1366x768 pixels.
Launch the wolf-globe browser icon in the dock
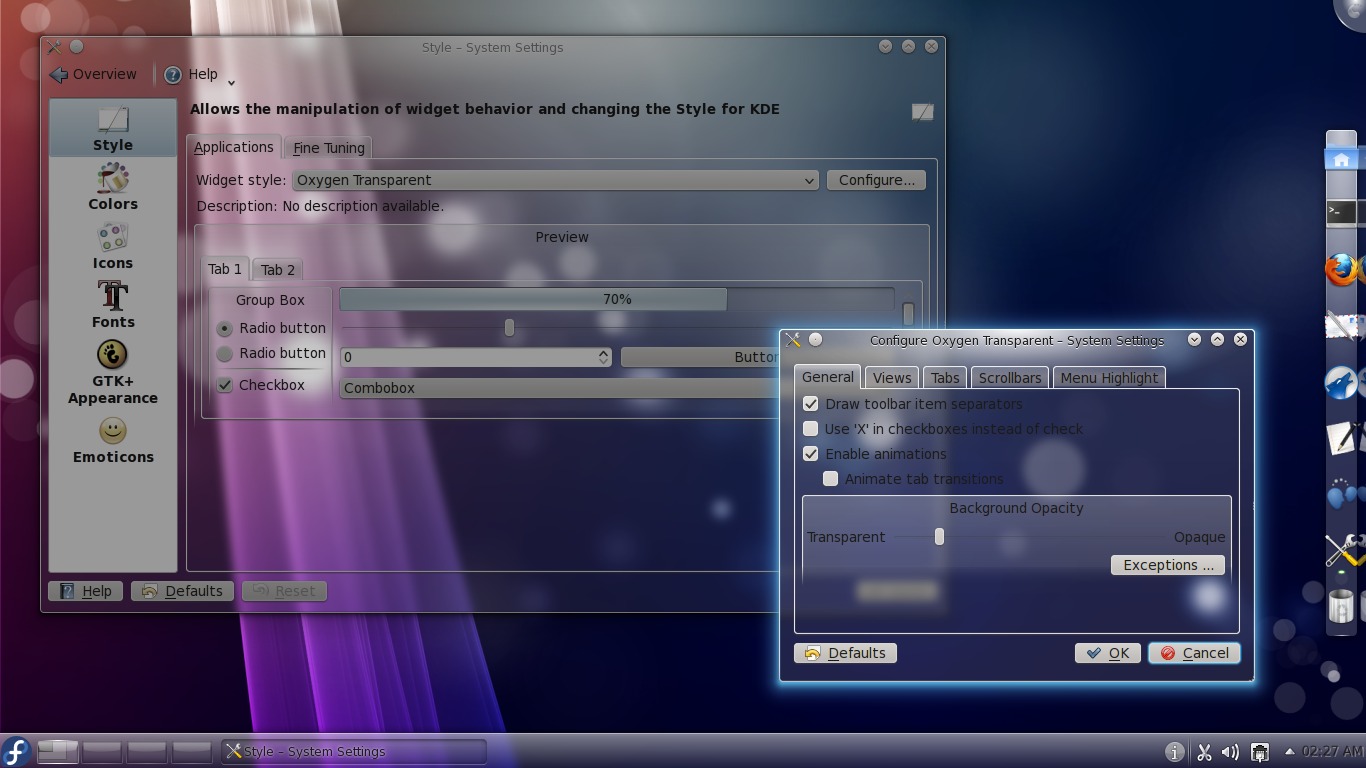1342,382
